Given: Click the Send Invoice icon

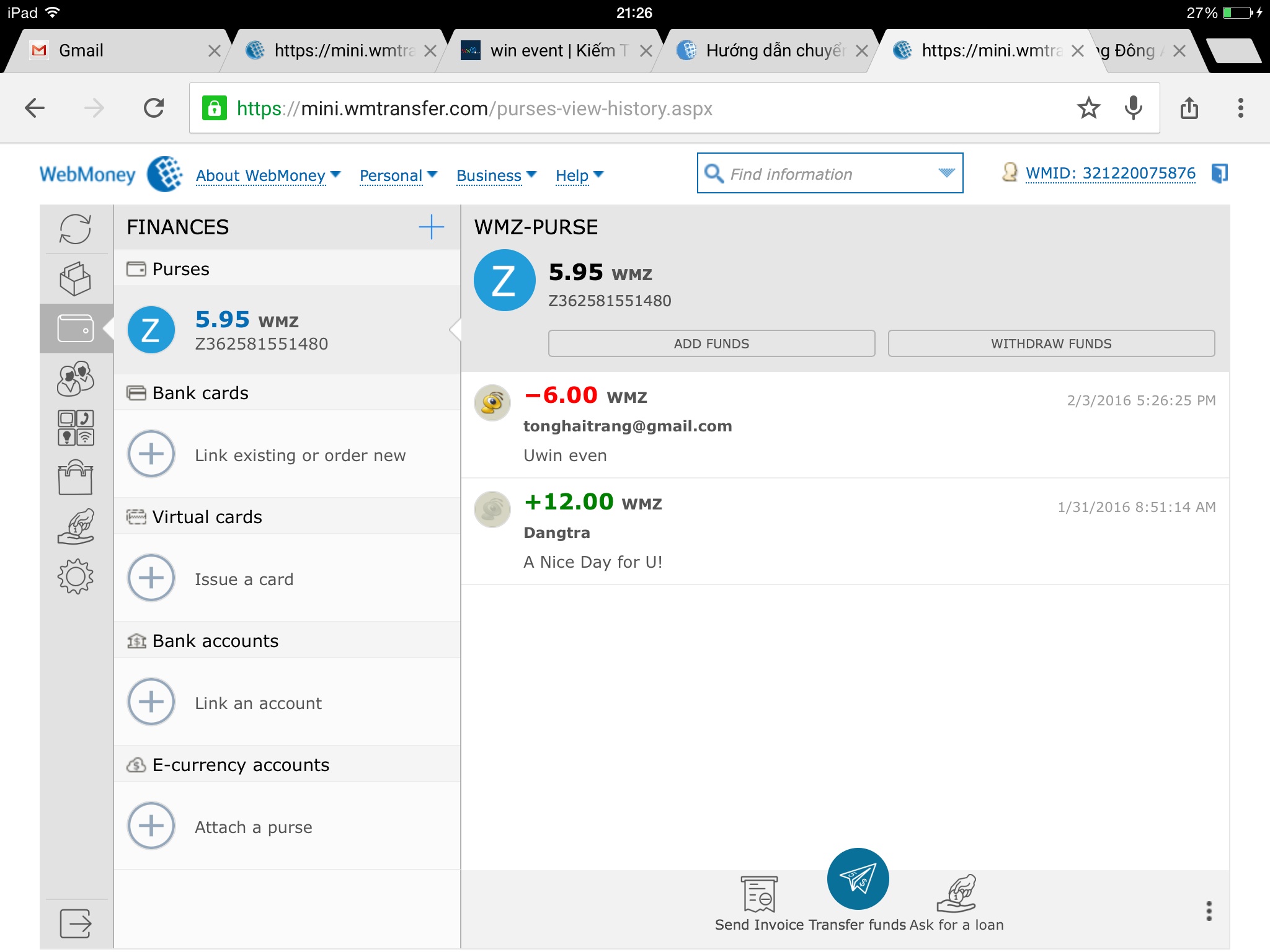Looking at the screenshot, I should click(760, 894).
